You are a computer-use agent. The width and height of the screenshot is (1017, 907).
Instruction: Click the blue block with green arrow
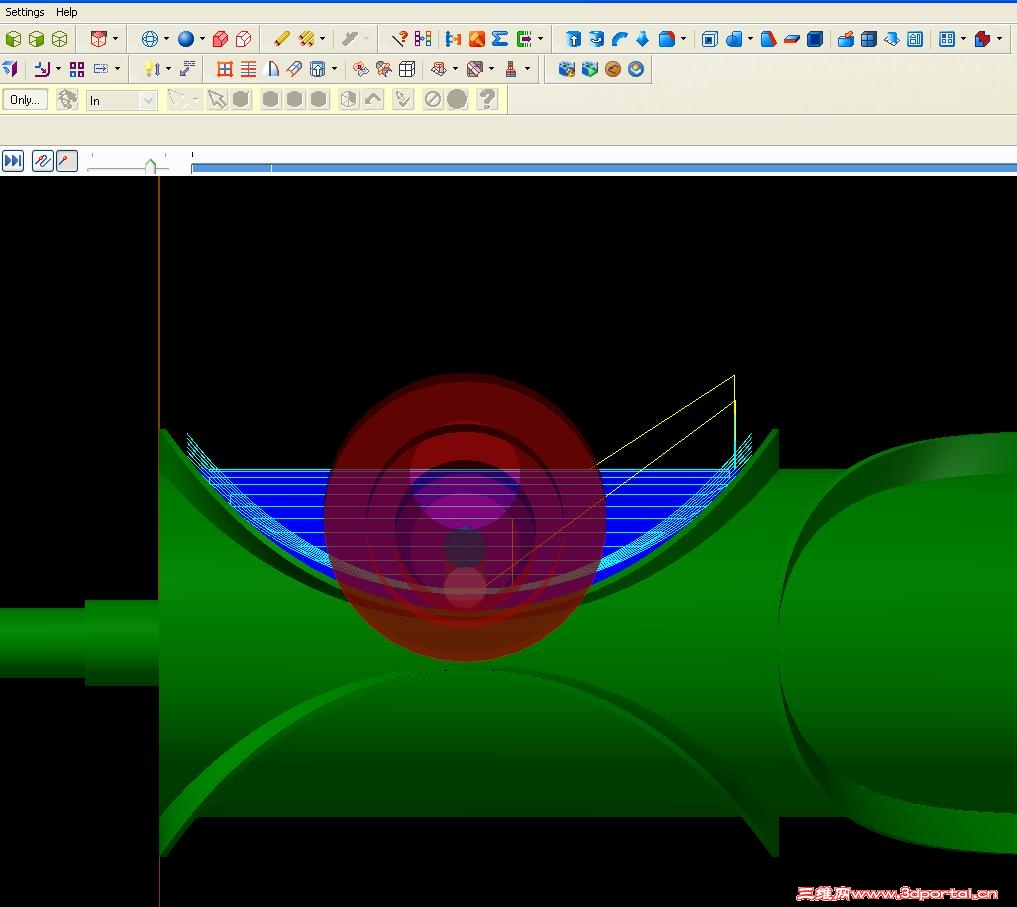[x=590, y=69]
